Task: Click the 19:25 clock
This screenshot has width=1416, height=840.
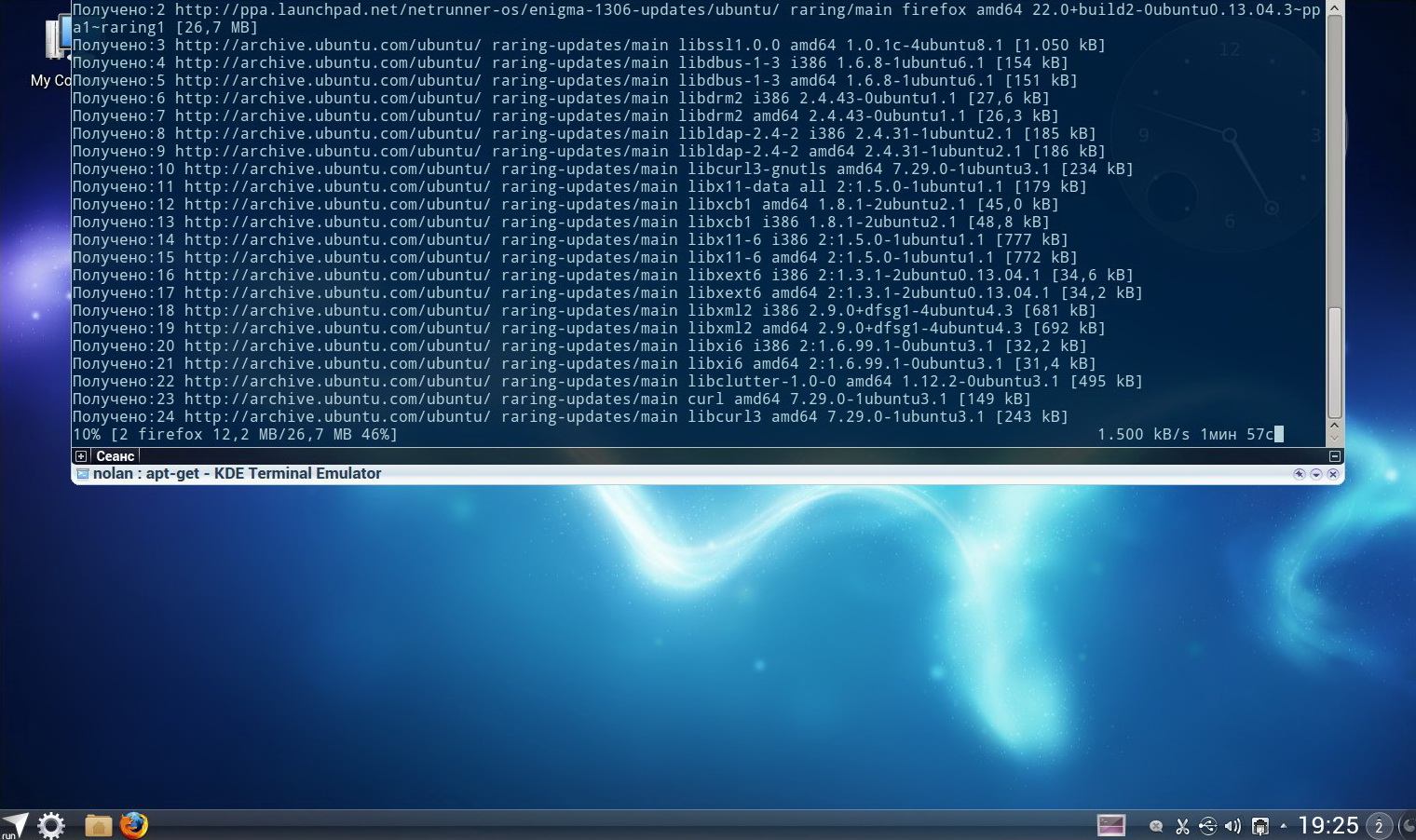Action: tap(1328, 825)
